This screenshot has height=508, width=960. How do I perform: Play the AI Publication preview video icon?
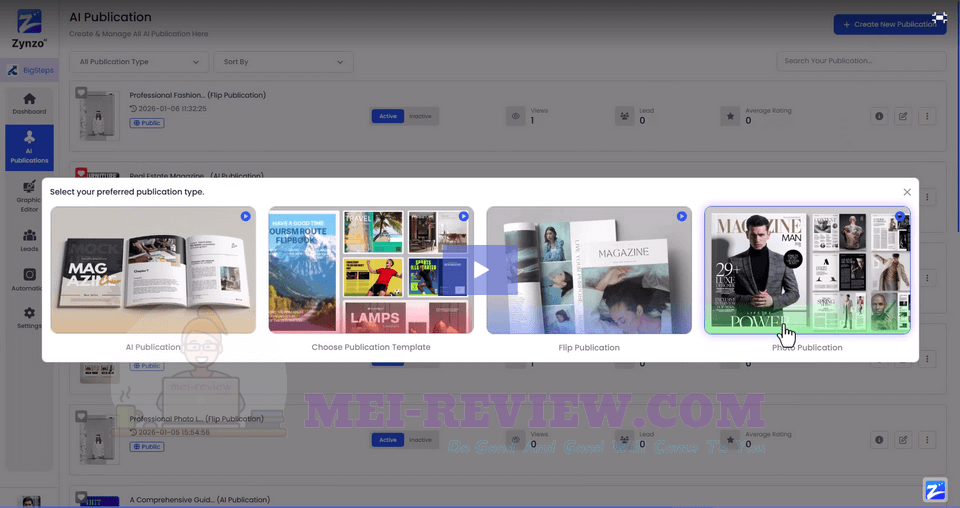coord(246,216)
